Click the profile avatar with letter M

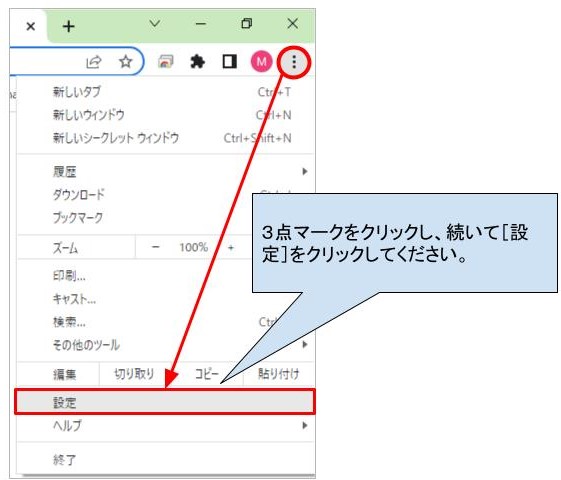point(262,62)
